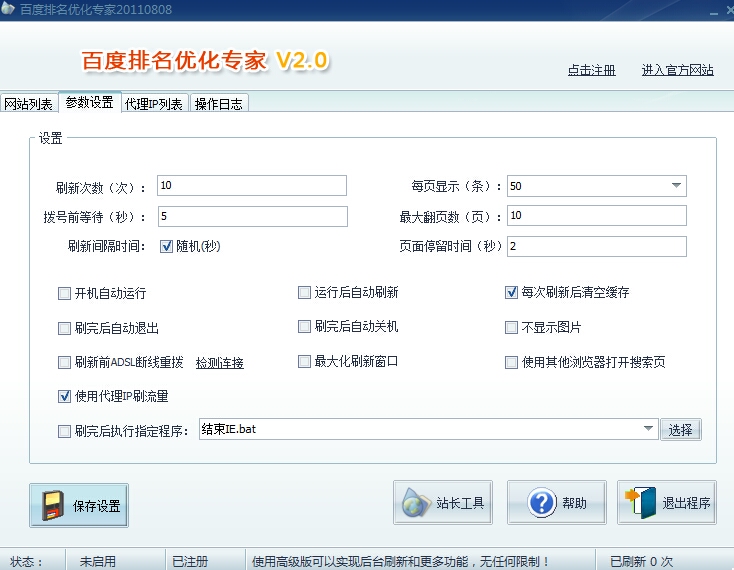Click the 点击注册 link
The width and height of the screenshot is (734, 570).
tap(592, 70)
